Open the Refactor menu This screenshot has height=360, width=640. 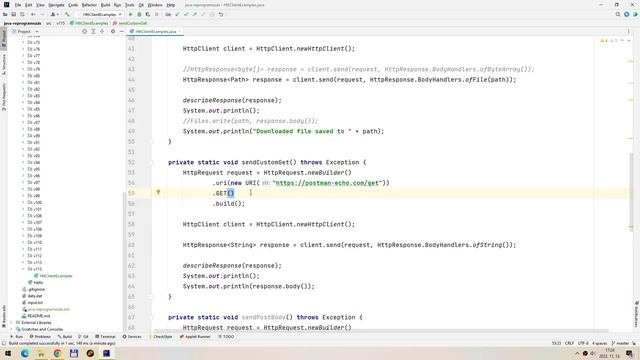(x=89, y=5)
